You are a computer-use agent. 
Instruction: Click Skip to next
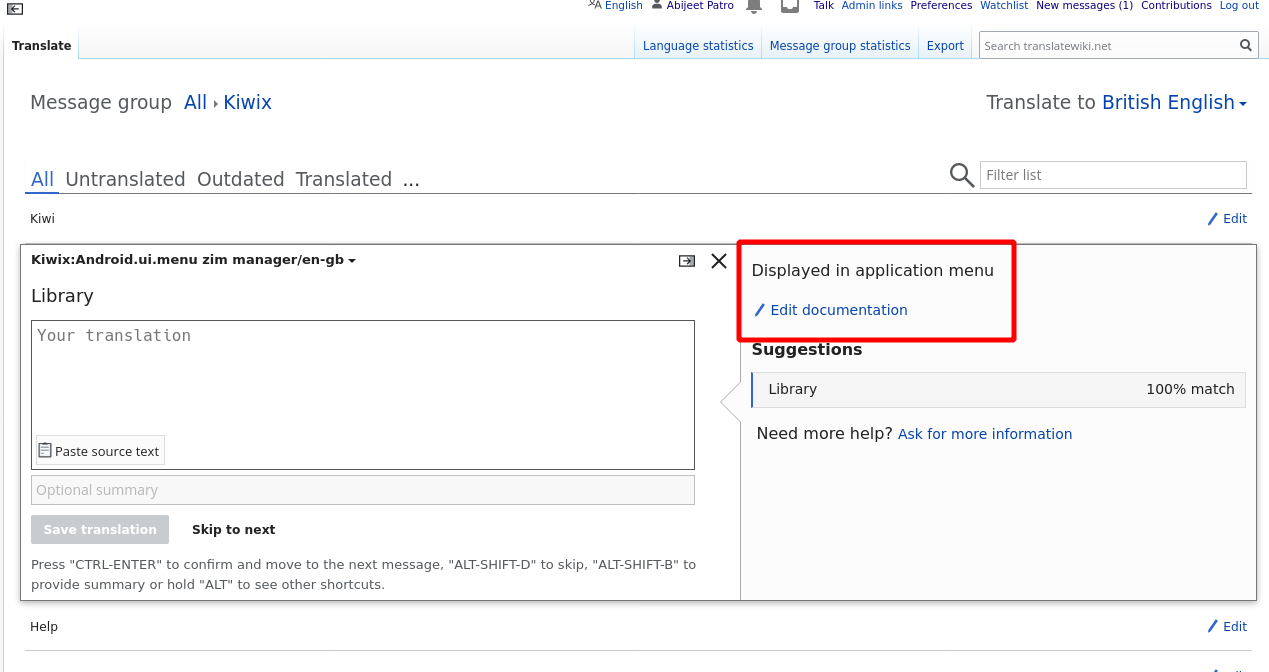[233, 529]
